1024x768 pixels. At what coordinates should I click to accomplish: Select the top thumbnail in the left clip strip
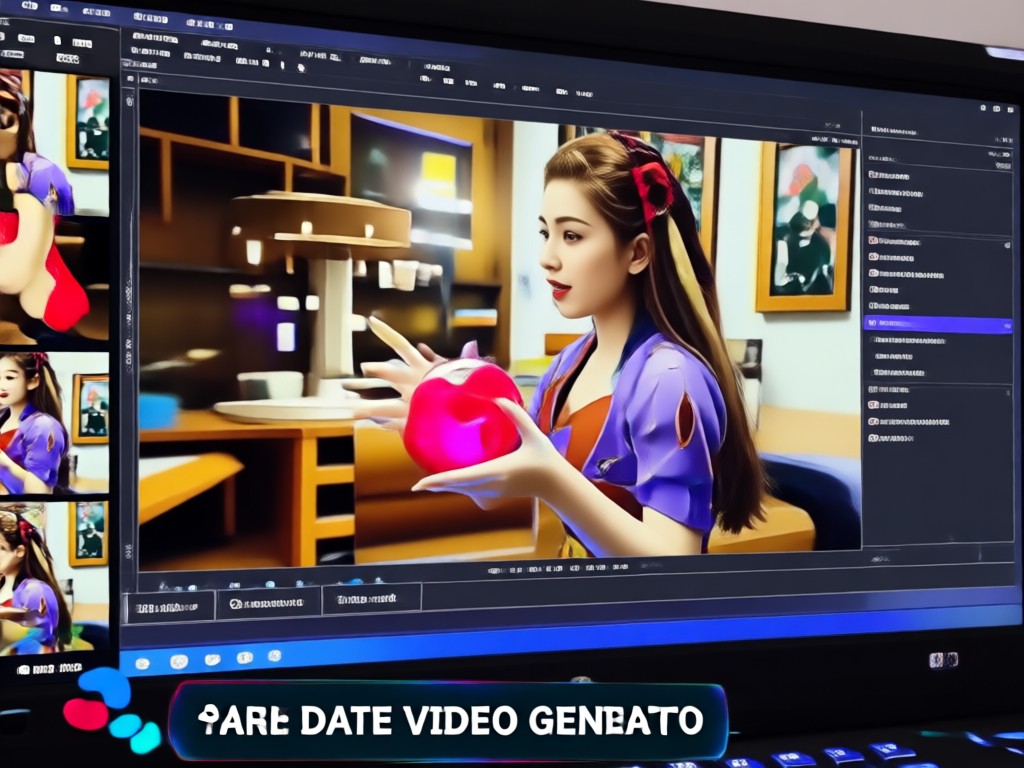(54, 207)
